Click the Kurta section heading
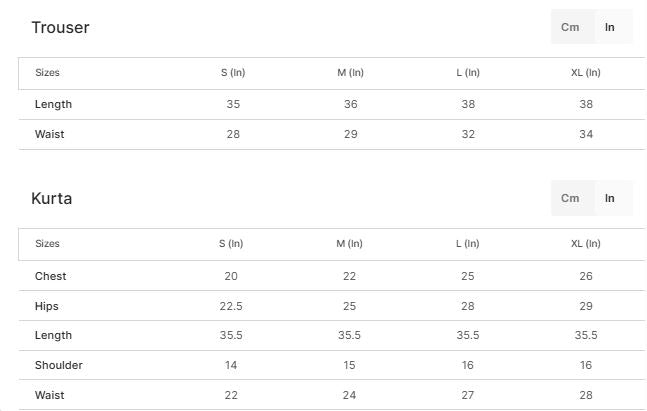The width and height of the screenshot is (647, 411). click(52, 199)
